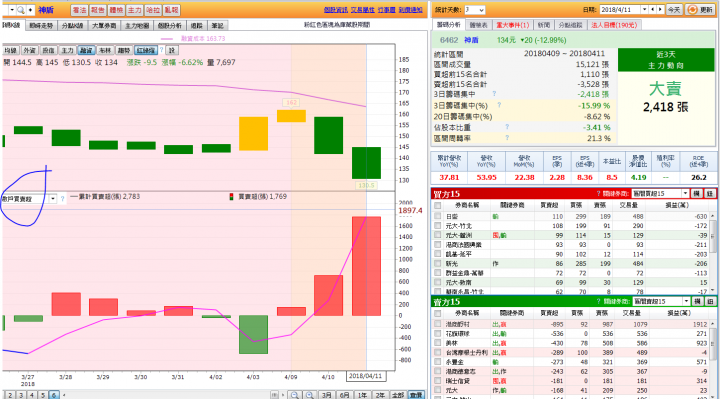The width and height of the screenshot is (720, 399).
Task: Tick the checkbox for 美林 row
Action: [438, 343]
